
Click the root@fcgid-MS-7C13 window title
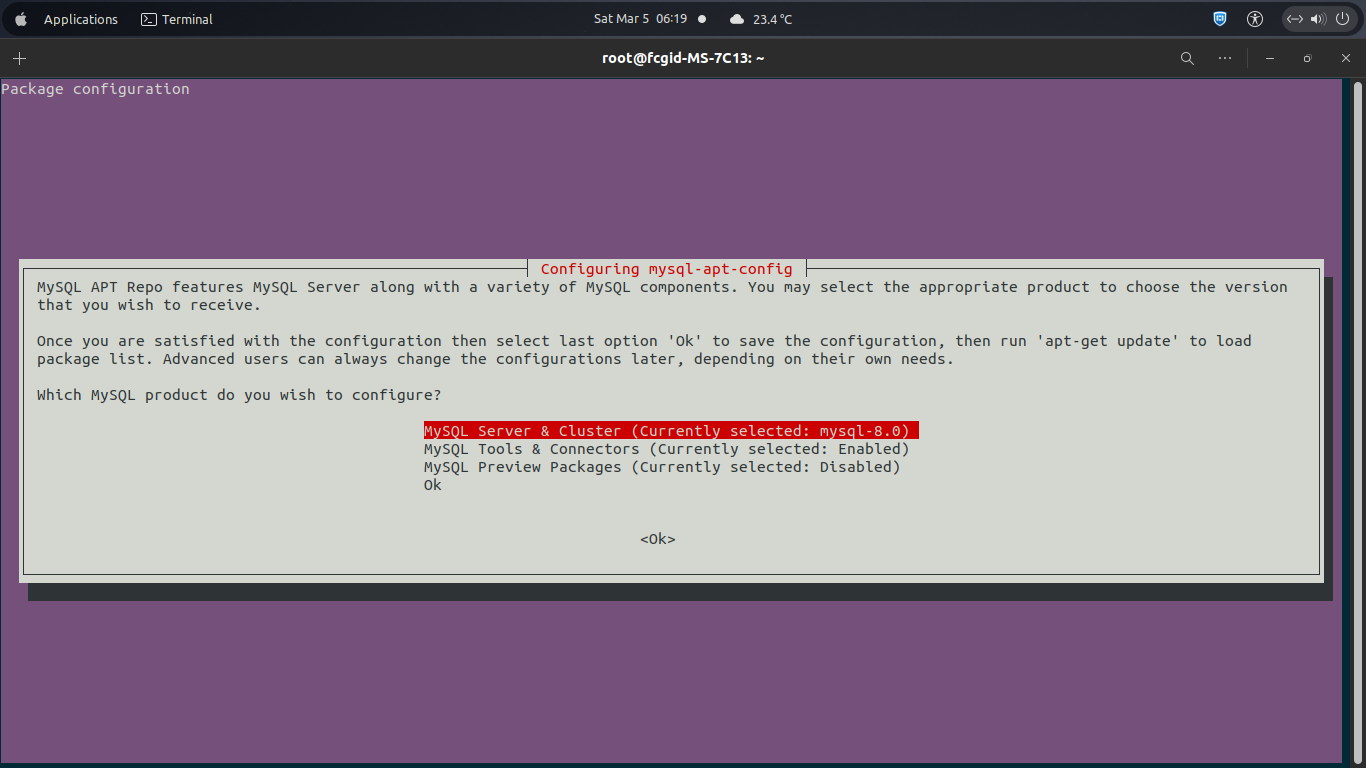click(x=683, y=58)
